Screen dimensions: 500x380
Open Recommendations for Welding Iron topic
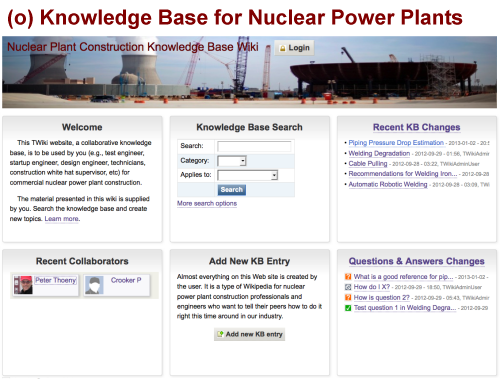point(403,174)
